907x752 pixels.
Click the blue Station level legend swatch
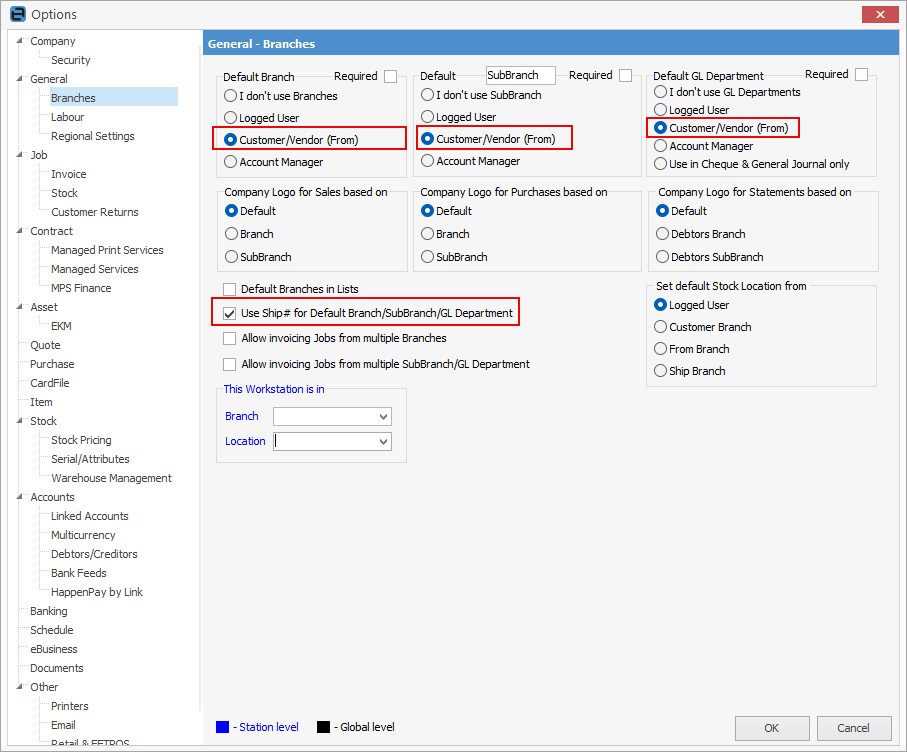click(223, 727)
